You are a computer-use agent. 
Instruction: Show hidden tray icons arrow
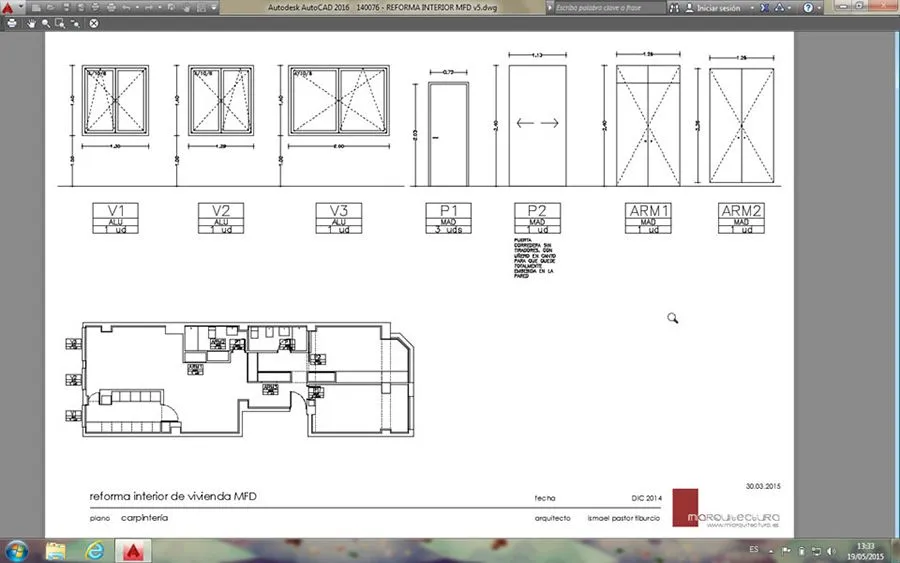pos(771,551)
